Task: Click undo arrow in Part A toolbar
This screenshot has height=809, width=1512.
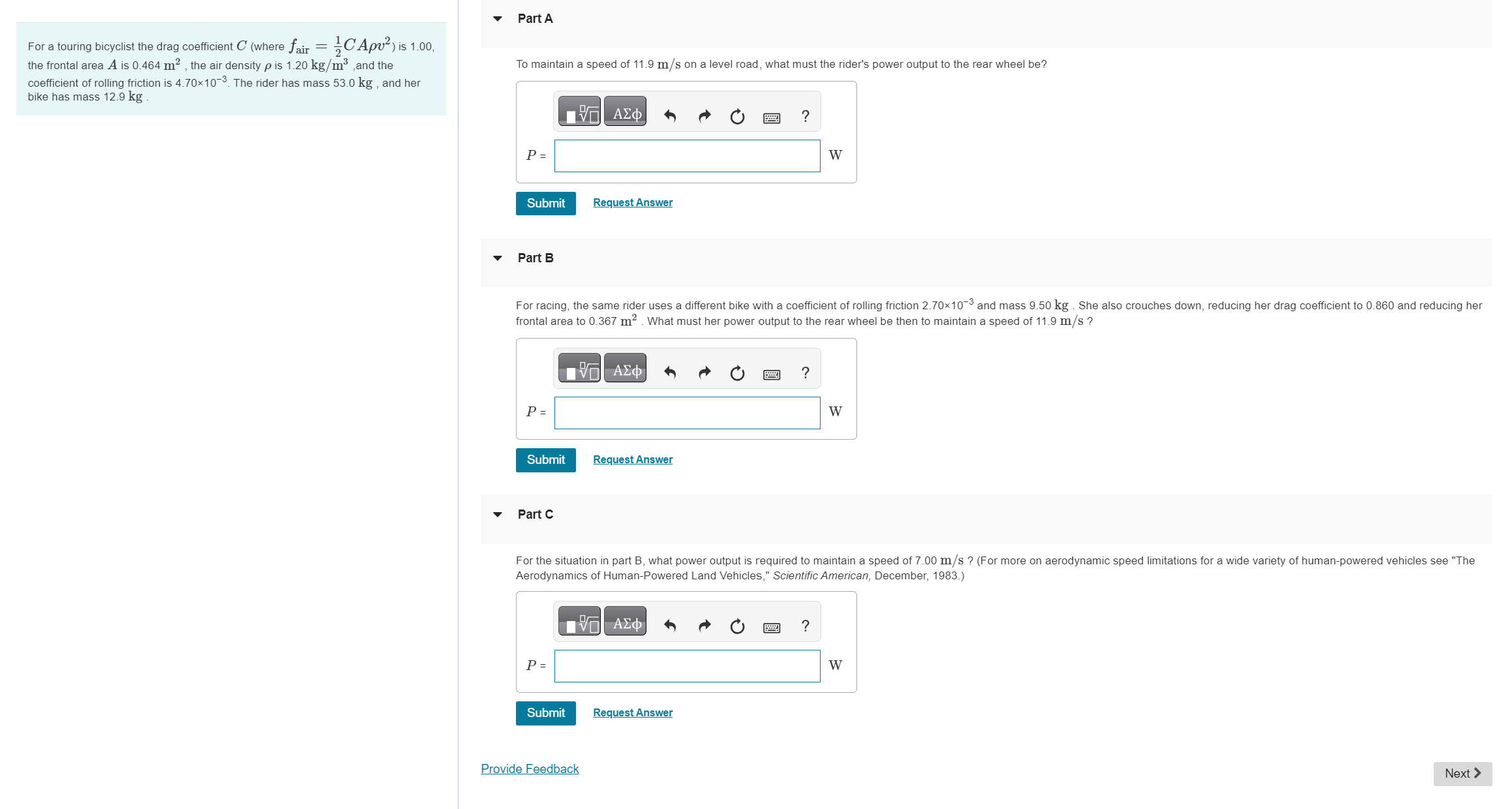Action: pyautogui.click(x=670, y=116)
